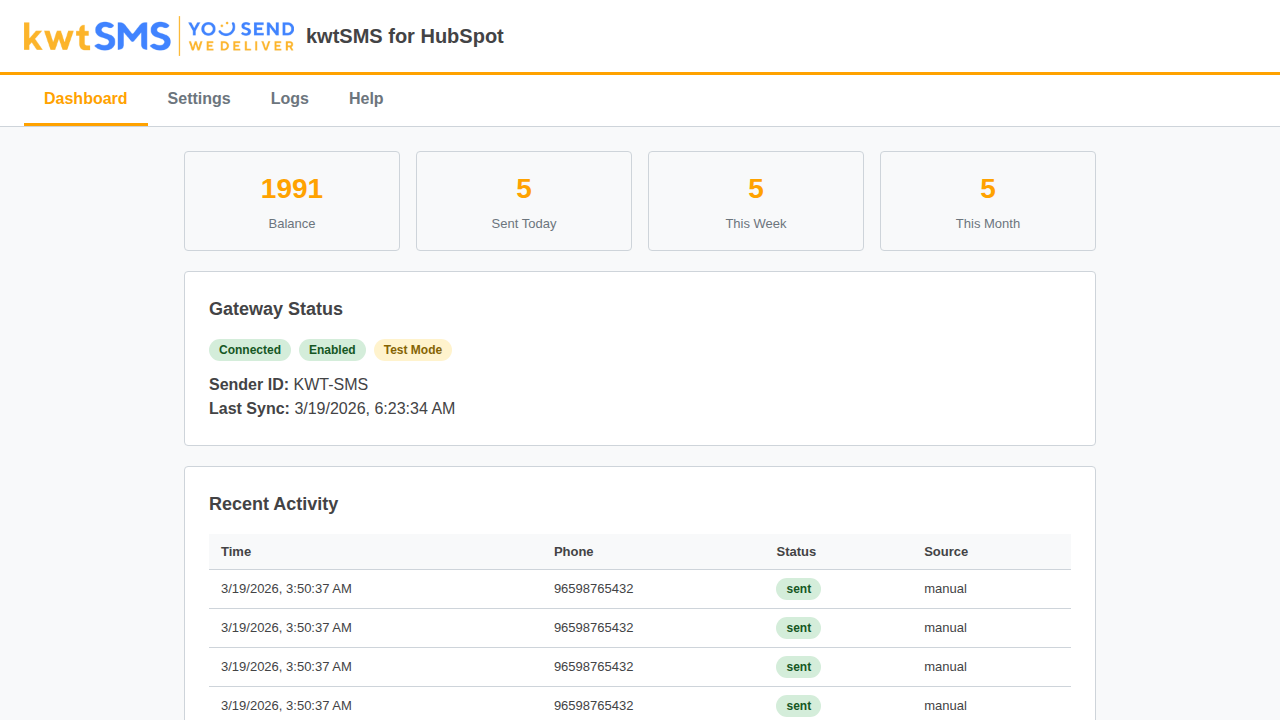
Task: Click the YOU SEND WE DELIVER tagline graphic
Action: click(x=239, y=36)
